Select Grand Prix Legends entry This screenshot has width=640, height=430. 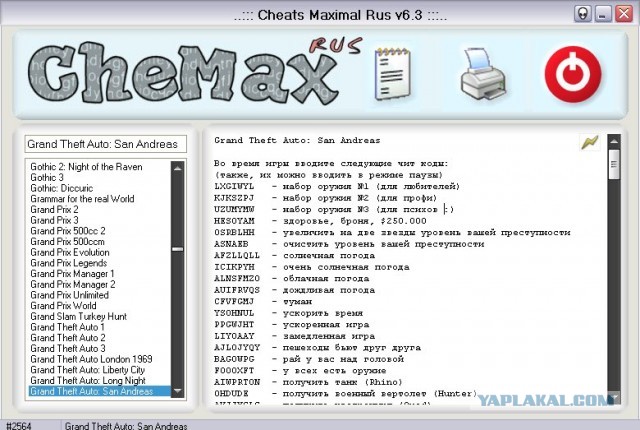pyautogui.click(x=69, y=263)
